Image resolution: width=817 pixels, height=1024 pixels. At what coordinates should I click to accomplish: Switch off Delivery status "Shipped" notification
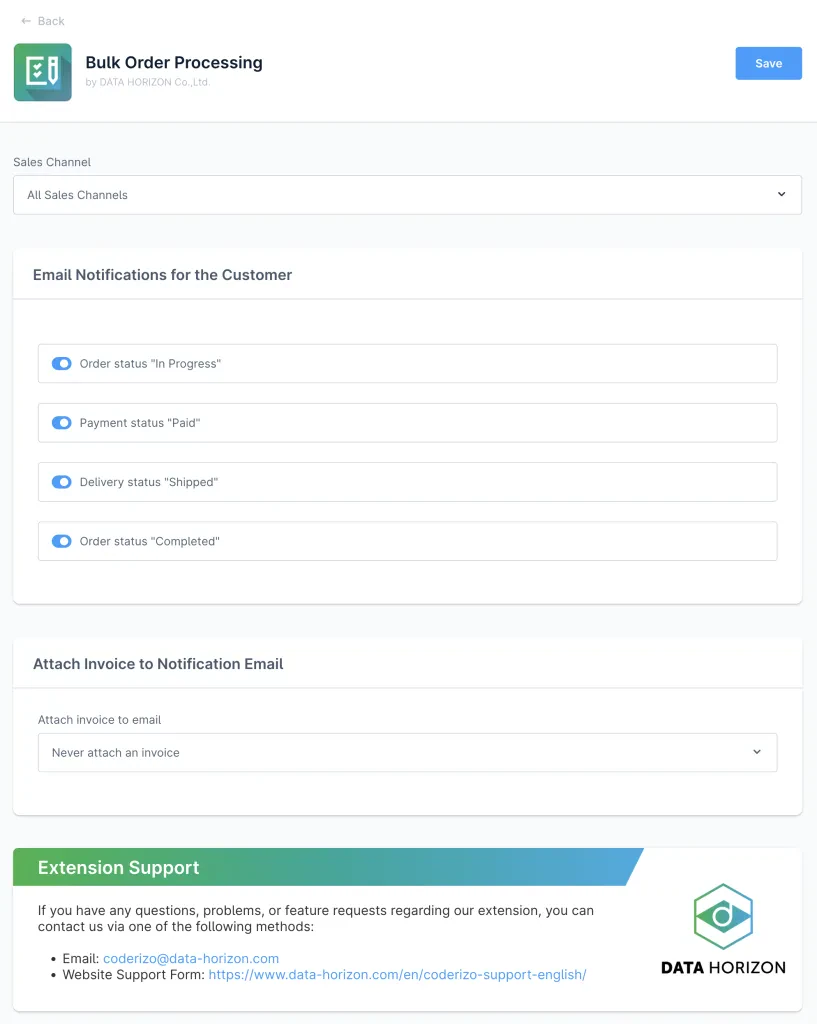point(62,482)
